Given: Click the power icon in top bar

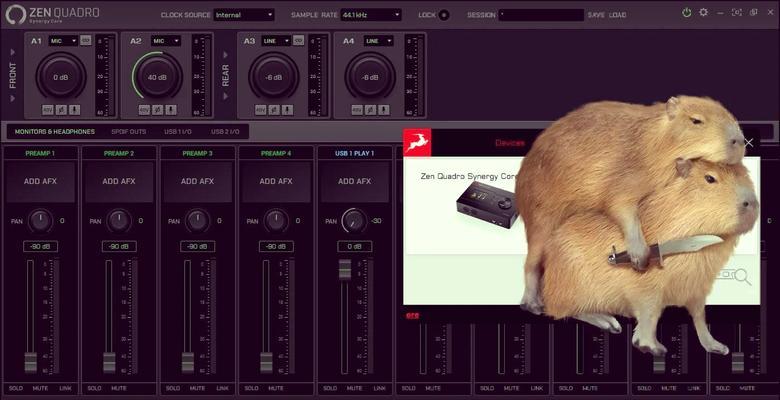Looking at the screenshot, I should (686, 13).
